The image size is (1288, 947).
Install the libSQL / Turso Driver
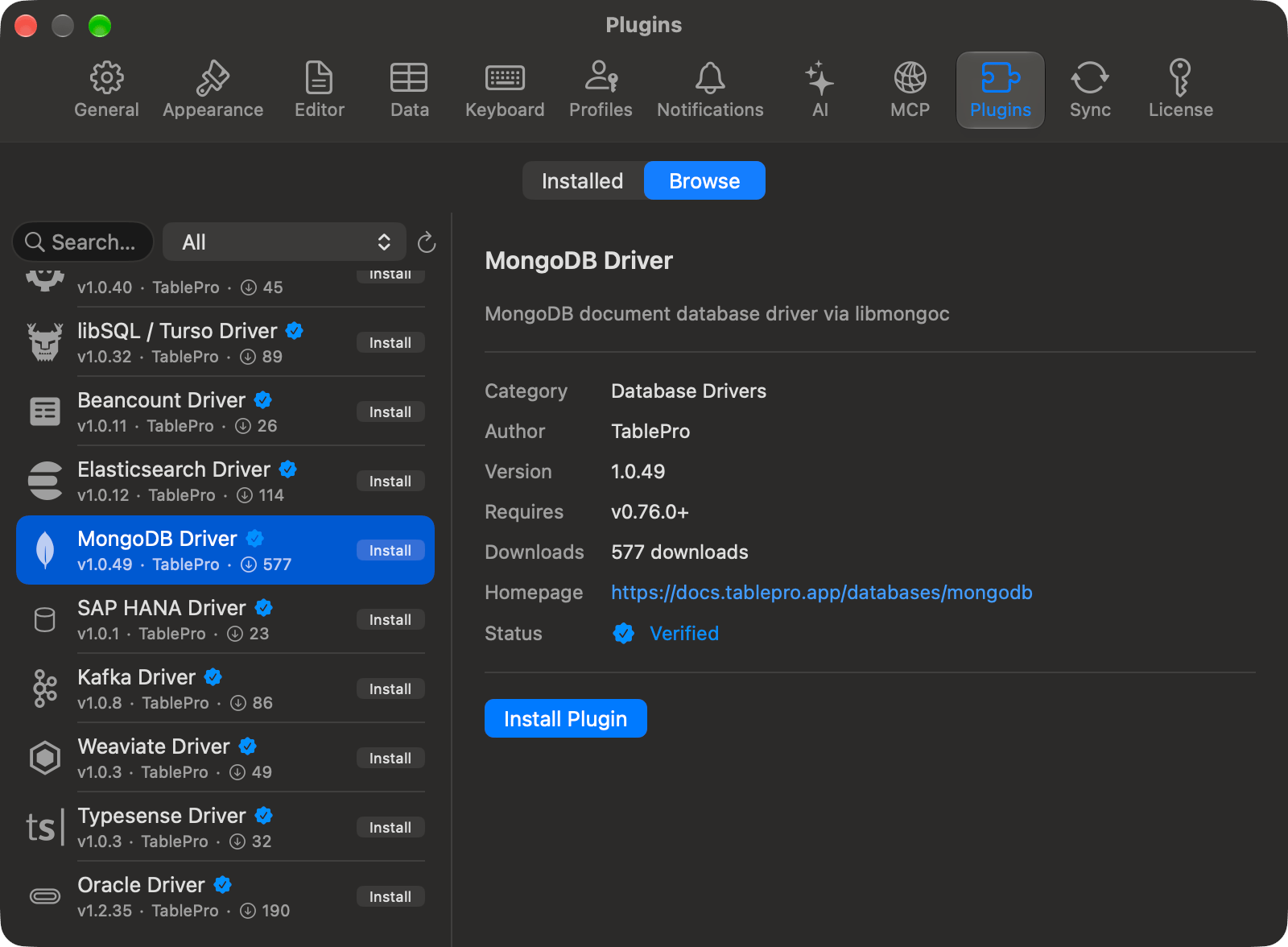[390, 343]
